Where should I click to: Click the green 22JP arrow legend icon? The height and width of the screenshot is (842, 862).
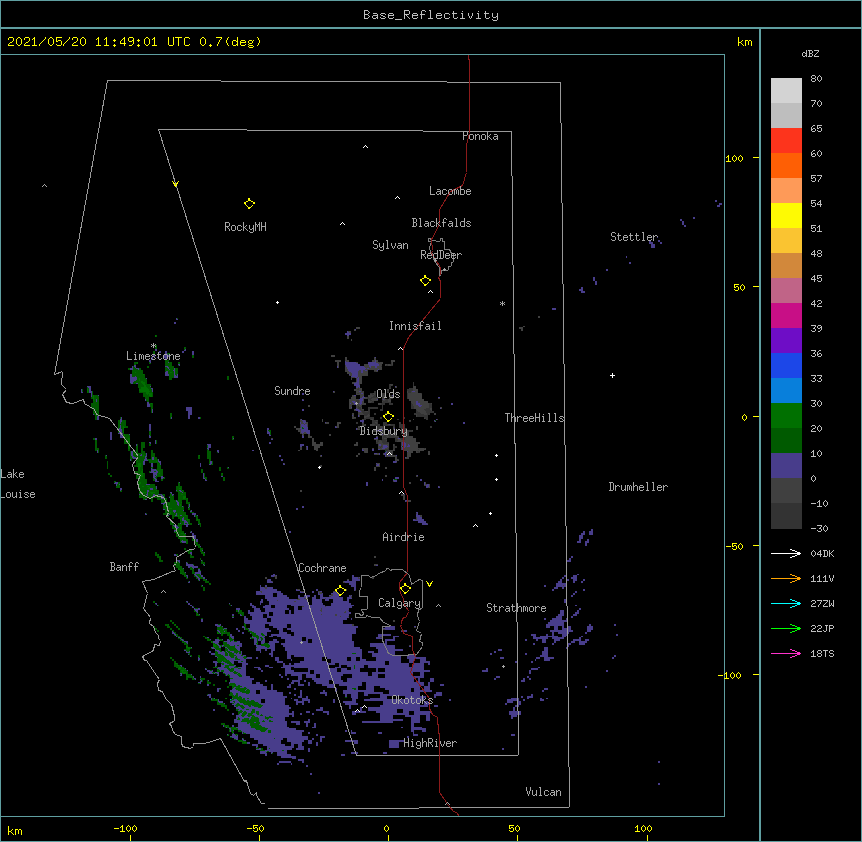coord(786,628)
